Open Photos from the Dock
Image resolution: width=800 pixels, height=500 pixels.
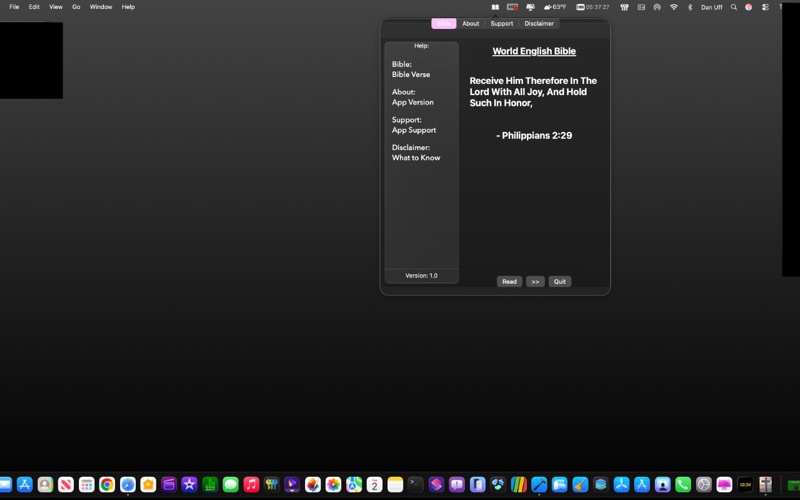[x=333, y=484]
